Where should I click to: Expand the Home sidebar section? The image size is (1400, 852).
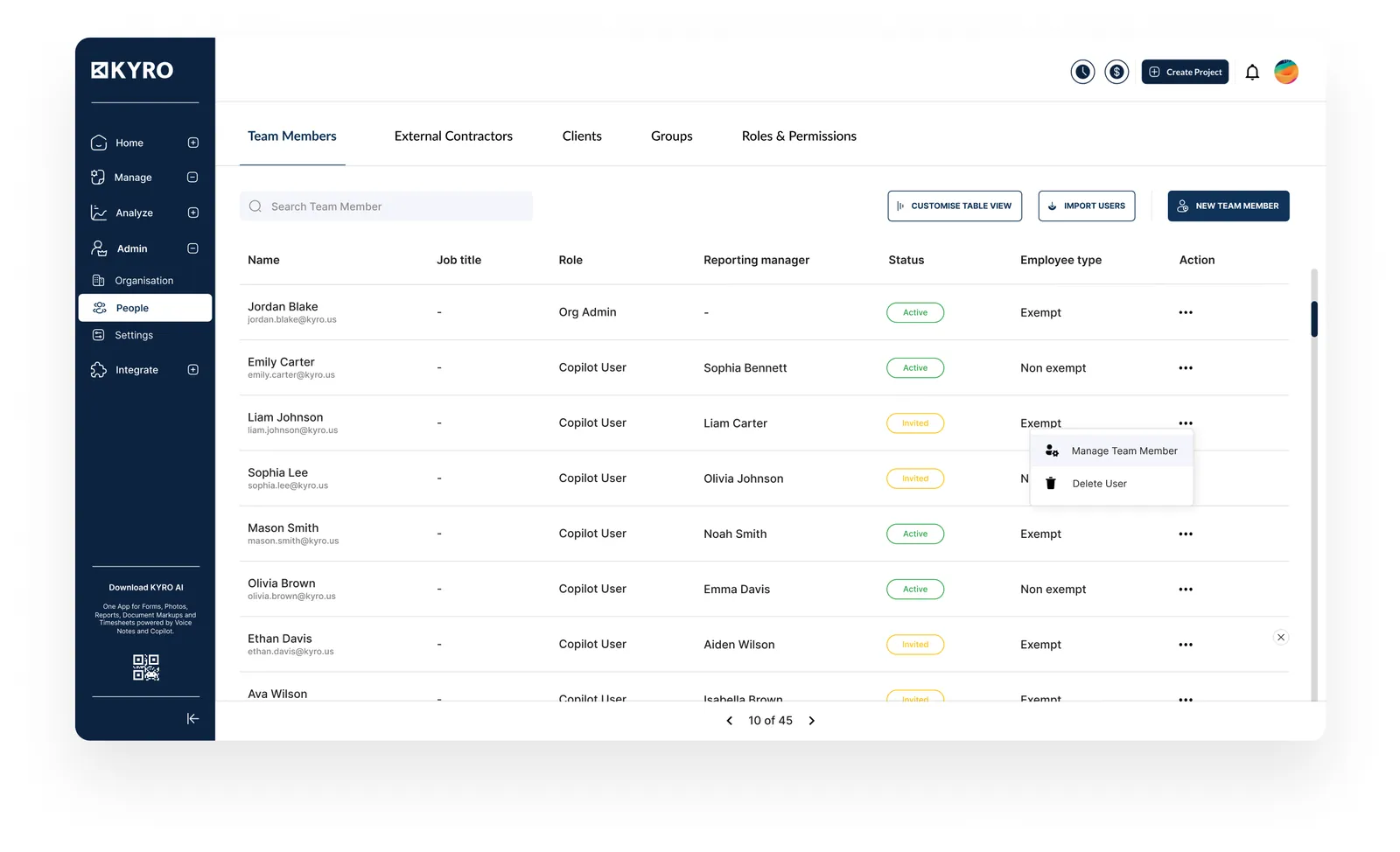[x=193, y=143]
